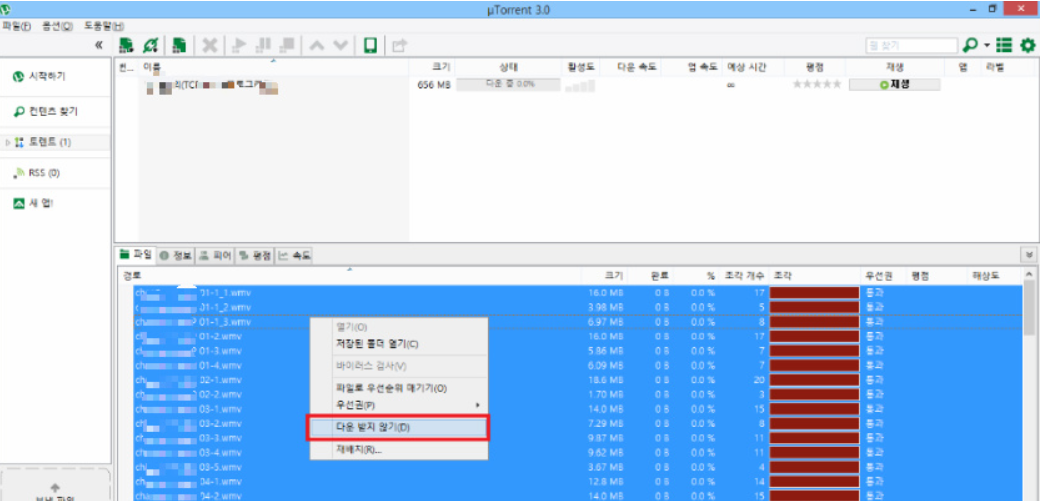Click the Add Torrent toolbar icon
The height and width of the screenshot is (501, 1040).
tap(126, 45)
